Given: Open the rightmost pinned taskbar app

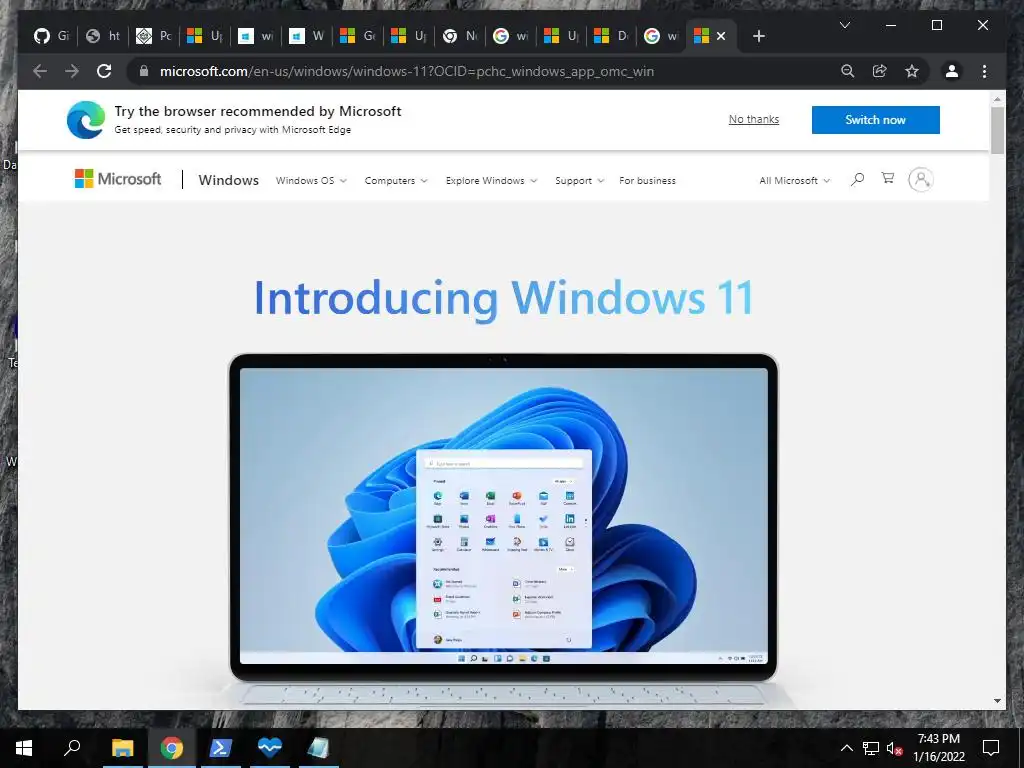Looking at the screenshot, I should pos(318,748).
